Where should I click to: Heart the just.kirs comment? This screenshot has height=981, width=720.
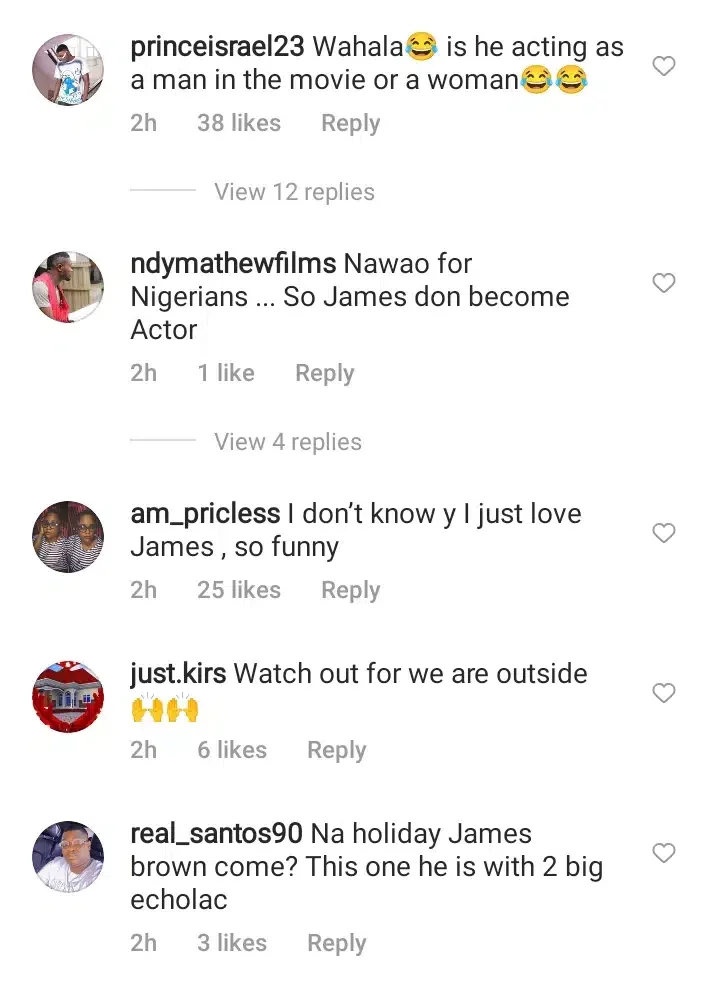tap(664, 693)
